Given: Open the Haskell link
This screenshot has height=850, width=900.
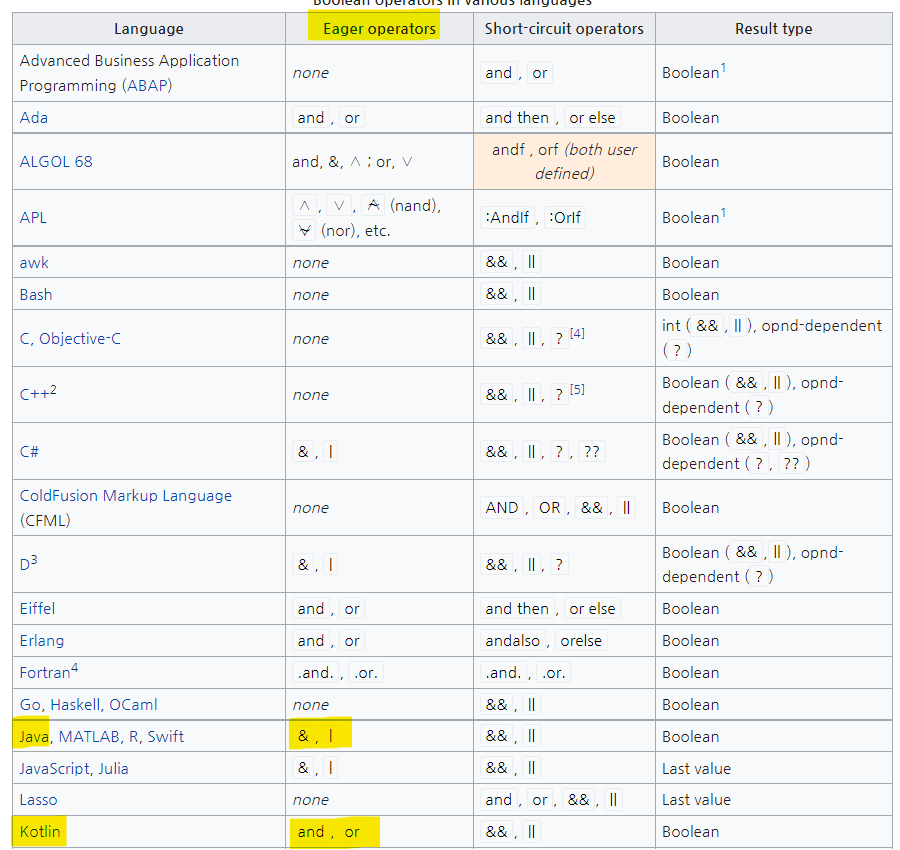Looking at the screenshot, I should [75, 705].
